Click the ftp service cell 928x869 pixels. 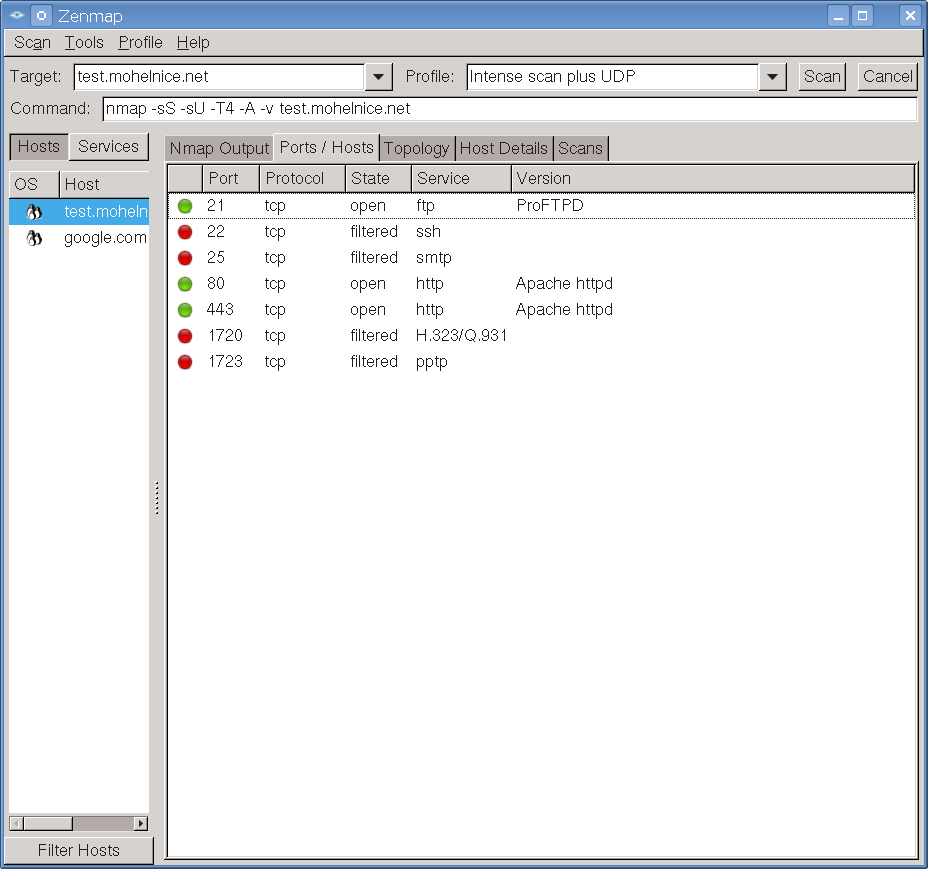coord(426,206)
